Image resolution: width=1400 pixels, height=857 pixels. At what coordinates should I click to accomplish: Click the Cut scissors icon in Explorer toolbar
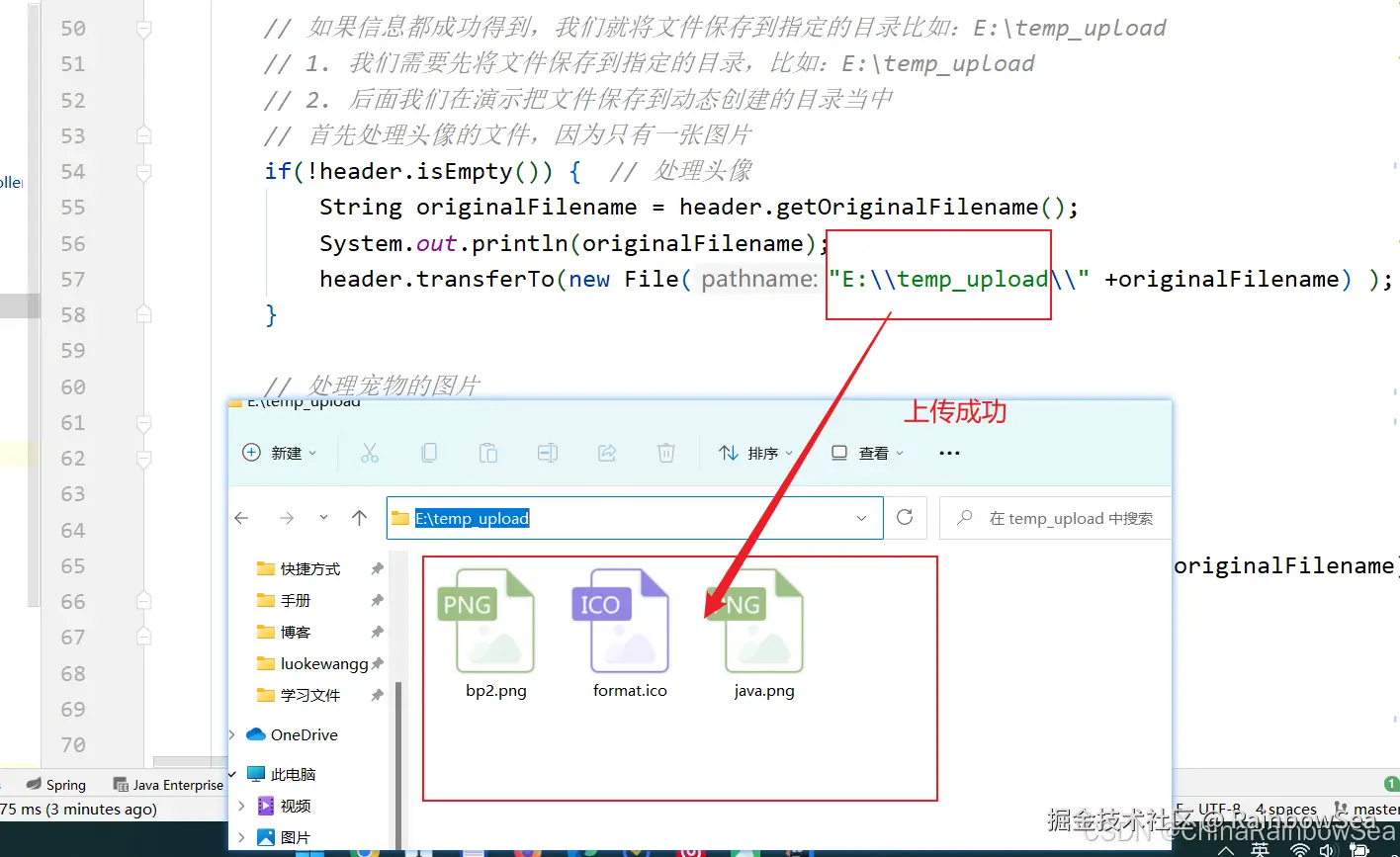coord(370,453)
